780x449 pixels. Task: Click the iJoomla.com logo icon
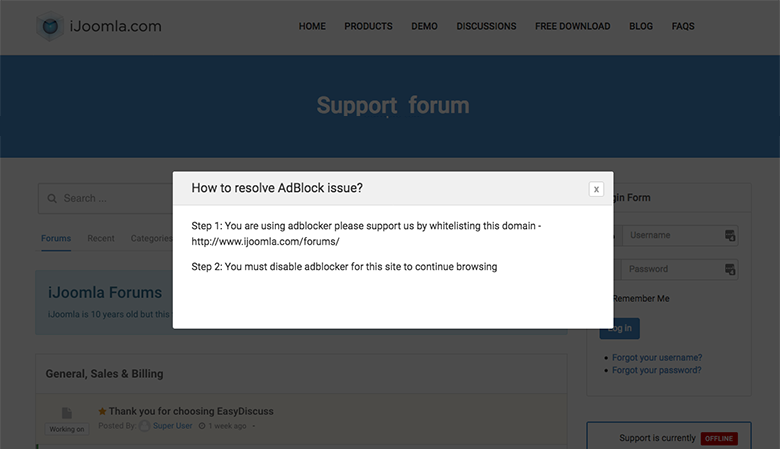pyautogui.click(x=50, y=27)
